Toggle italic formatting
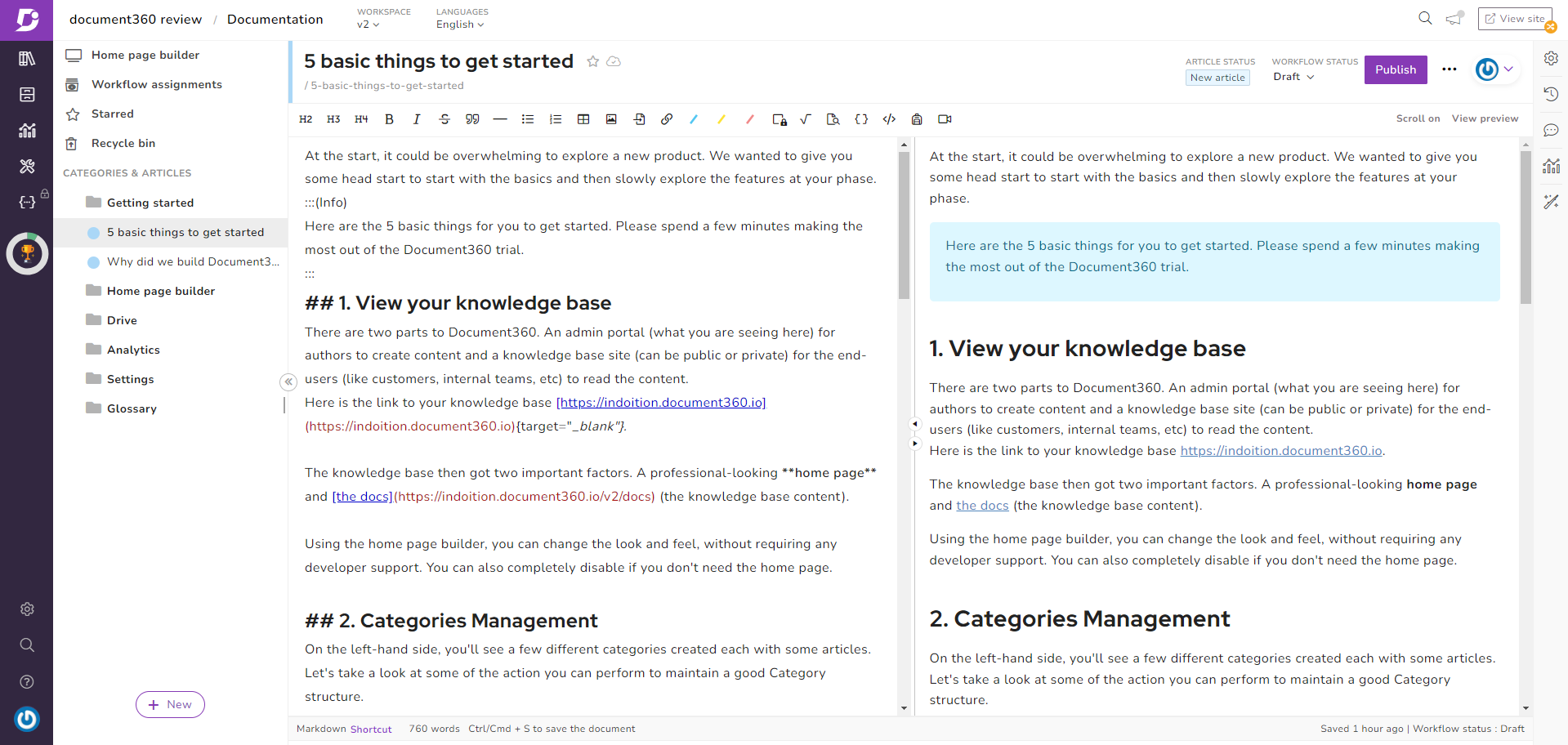Image resolution: width=1568 pixels, height=745 pixels. [417, 119]
